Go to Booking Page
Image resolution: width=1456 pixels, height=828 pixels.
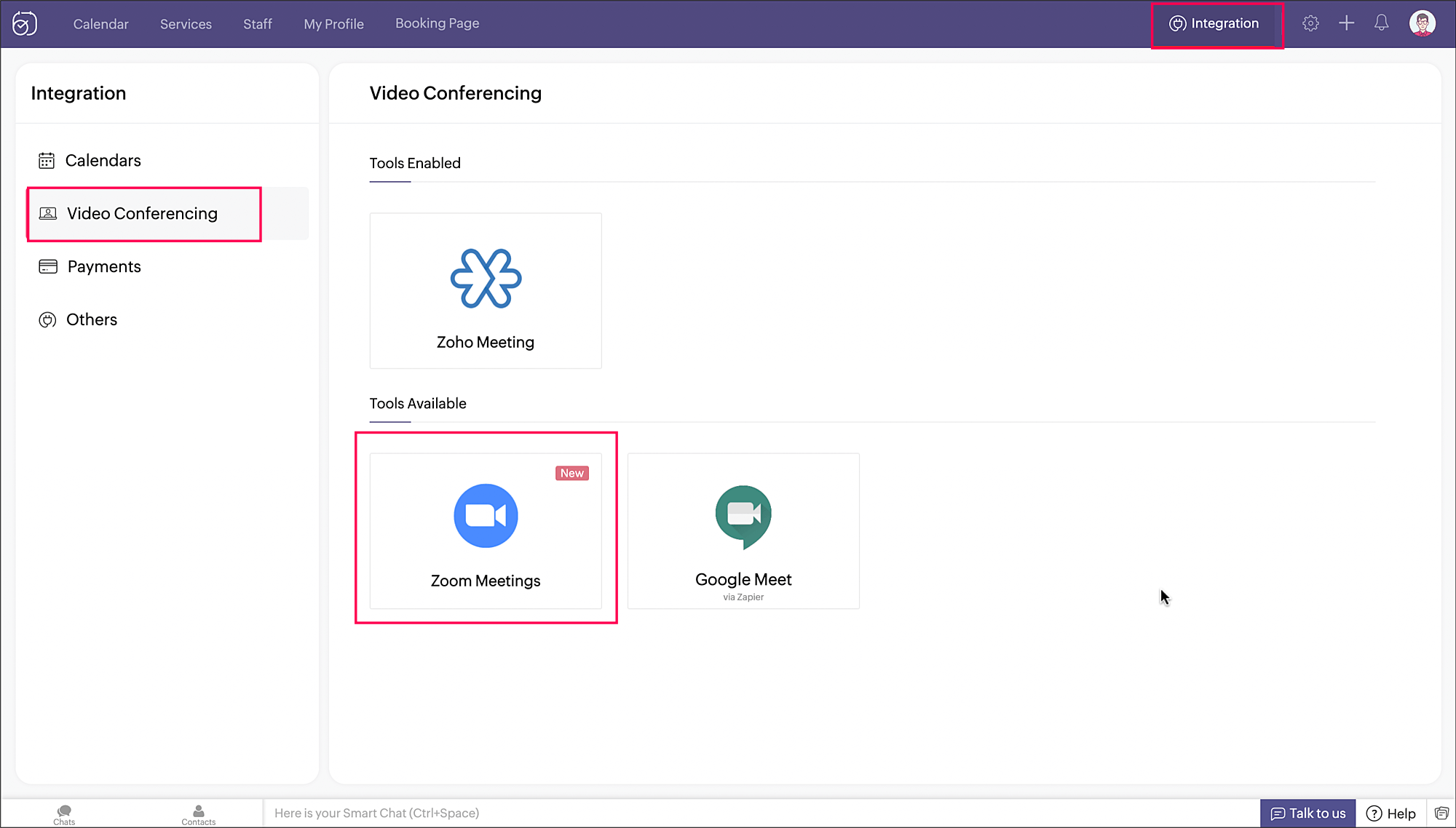tap(437, 23)
